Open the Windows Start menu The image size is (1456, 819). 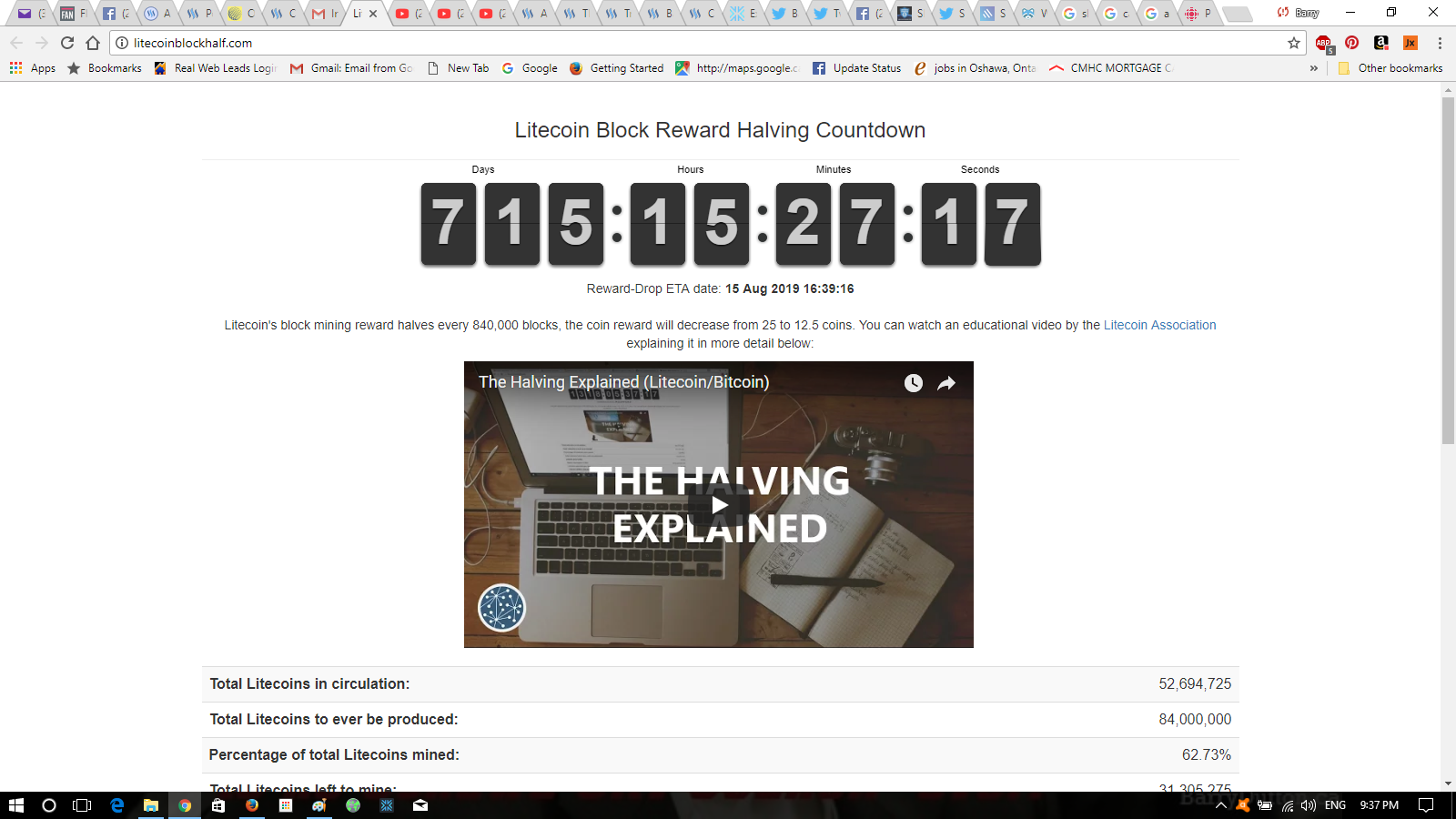16,805
